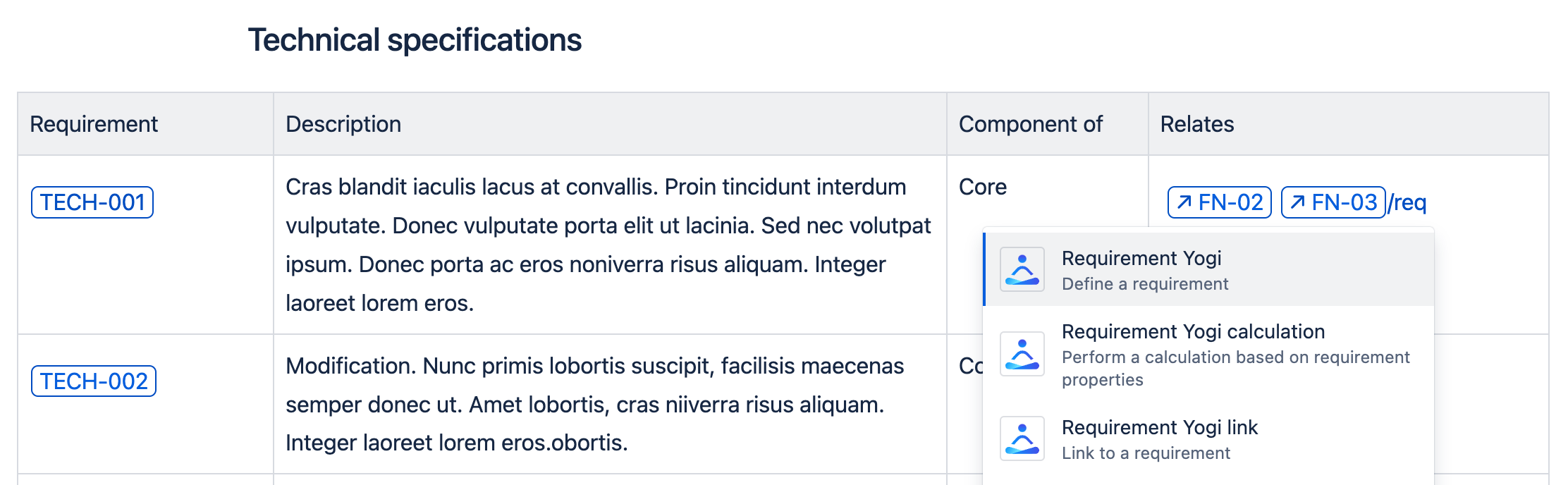The width and height of the screenshot is (1568, 485).
Task: Click the arrow icon on FN-03
Action: coord(1297,202)
